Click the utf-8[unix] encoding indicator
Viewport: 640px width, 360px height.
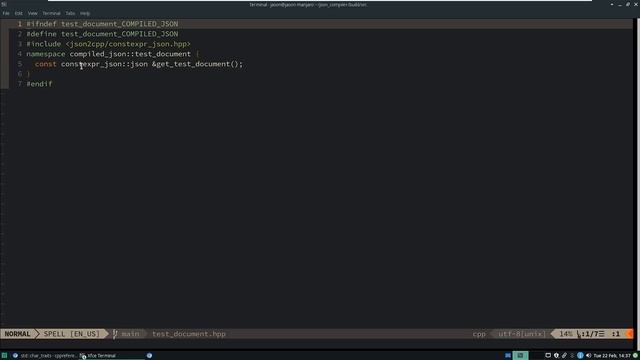coord(522,334)
